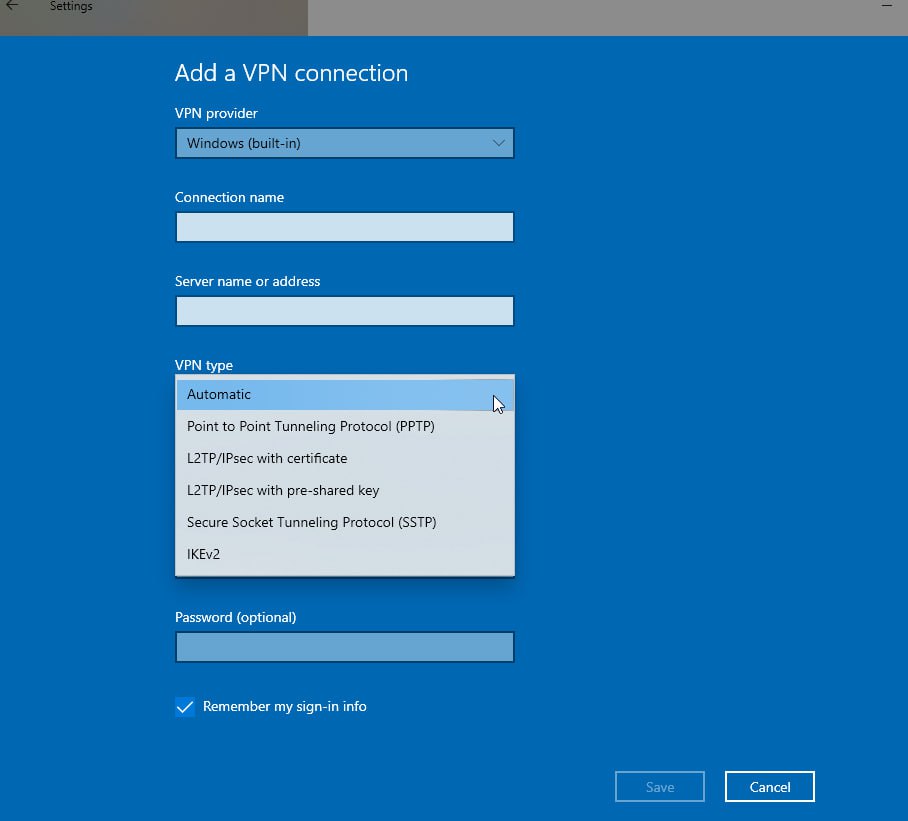Choose Secure Socket Tunneling Protocol (SSTP)
This screenshot has width=908, height=821.
(345, 522)
